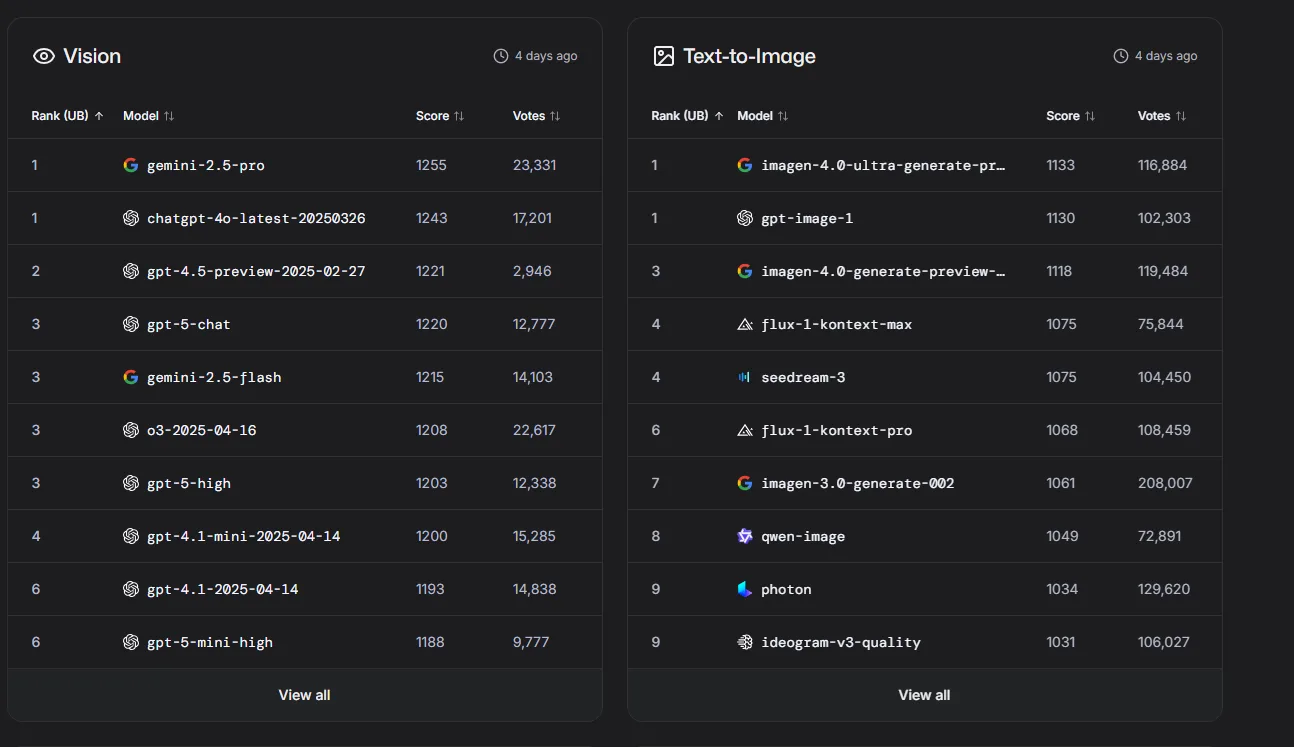Sort Text-to-Image table by Score
This screenshot has height=747, width=1294.
(1071, 116)
